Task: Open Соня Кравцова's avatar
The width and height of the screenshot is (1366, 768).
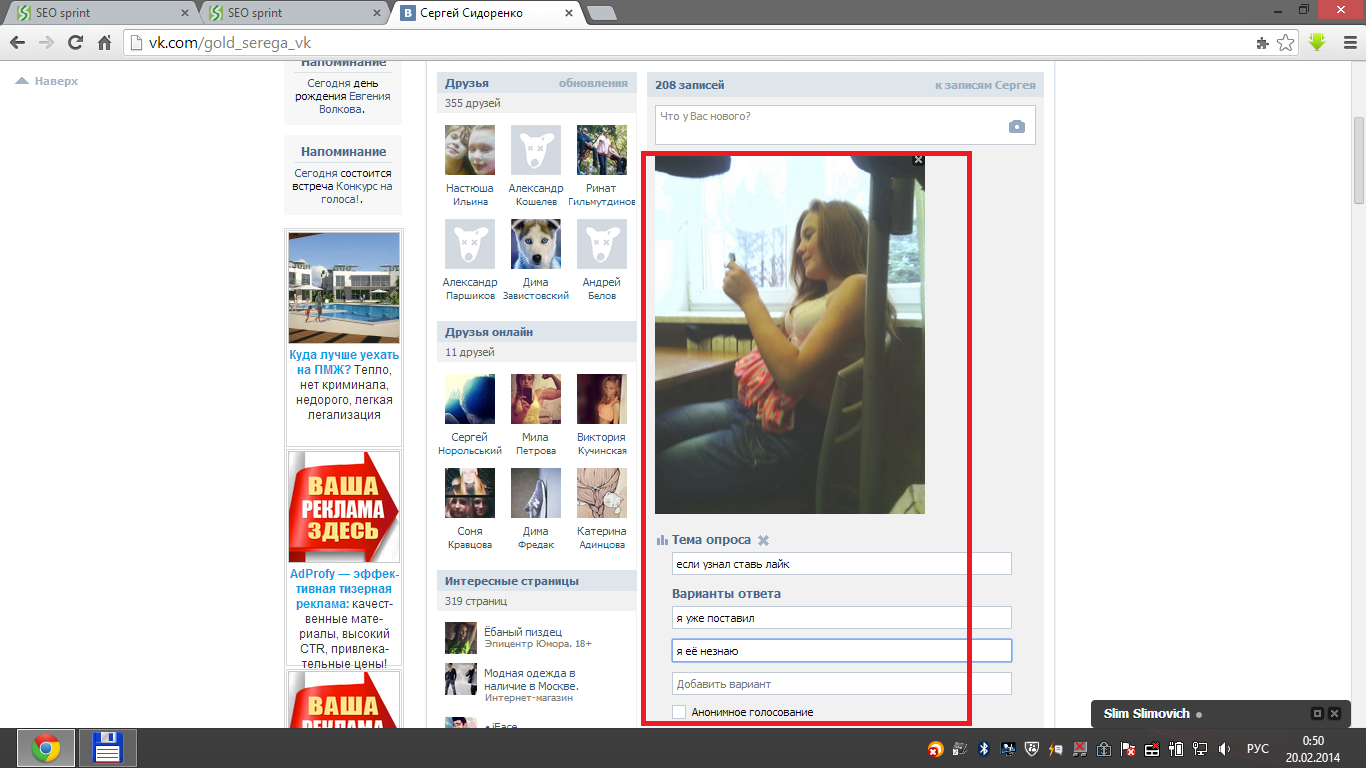Action: (x=470, y=493)
